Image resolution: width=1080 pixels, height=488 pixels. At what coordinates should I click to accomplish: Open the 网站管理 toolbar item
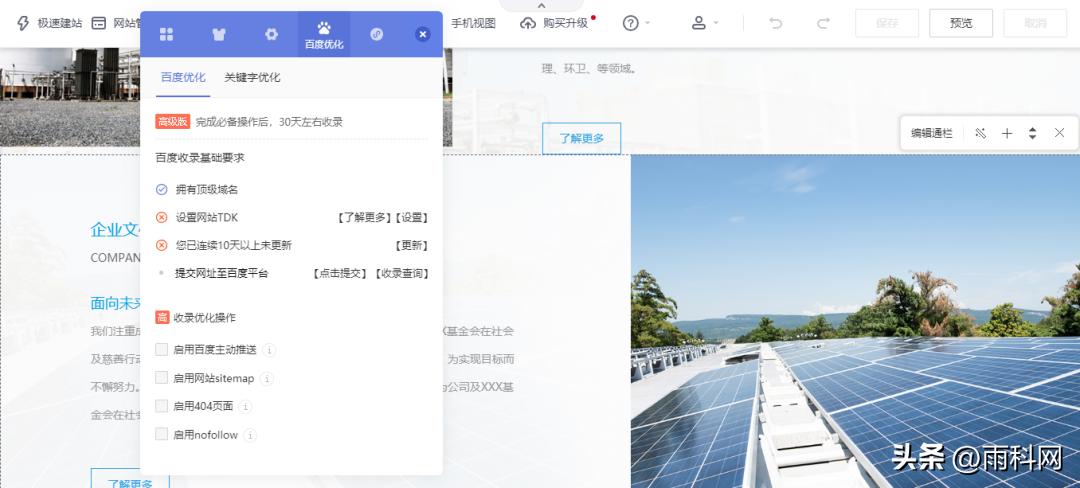pos(116,23)
